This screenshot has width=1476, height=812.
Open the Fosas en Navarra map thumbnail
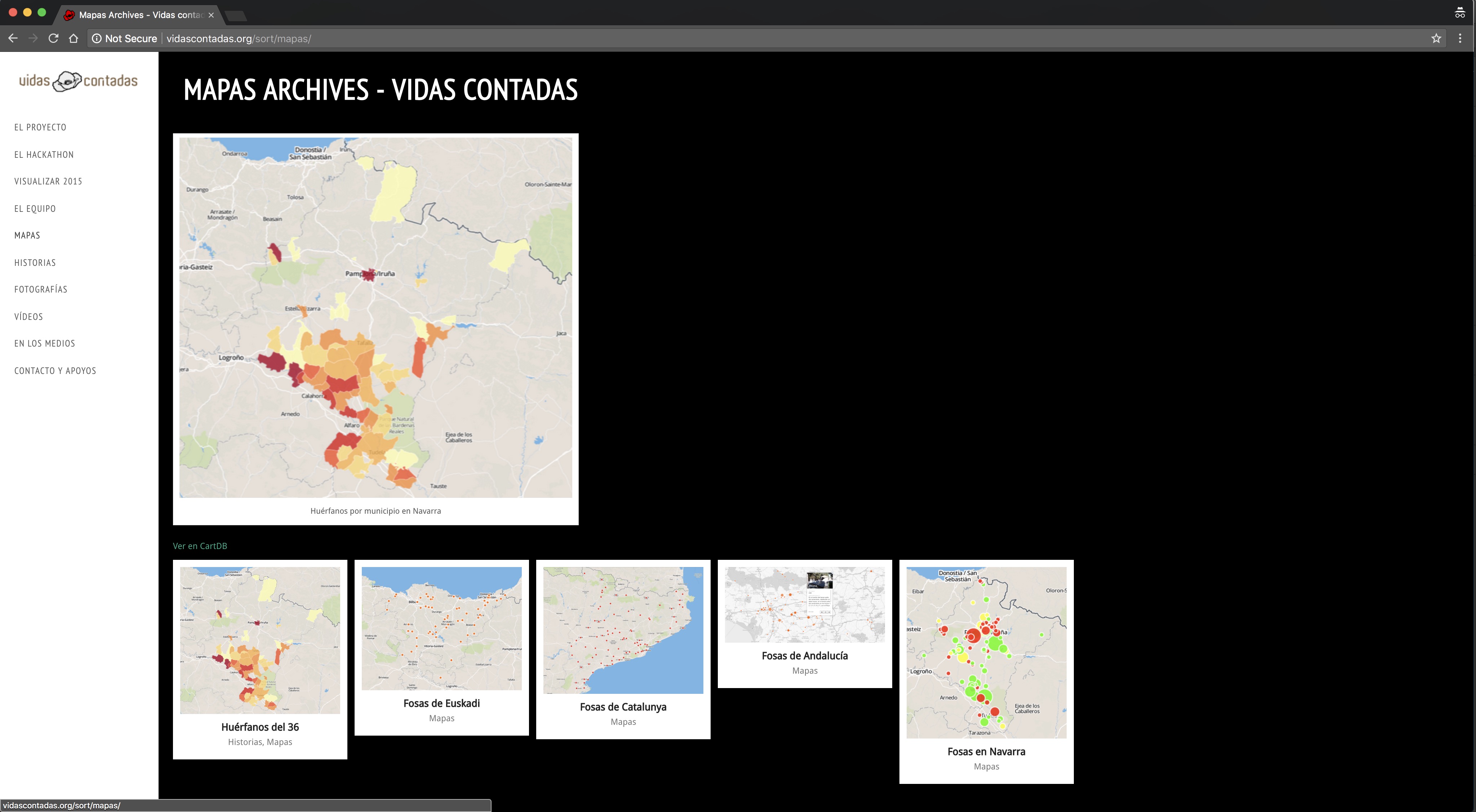point(986,652)
